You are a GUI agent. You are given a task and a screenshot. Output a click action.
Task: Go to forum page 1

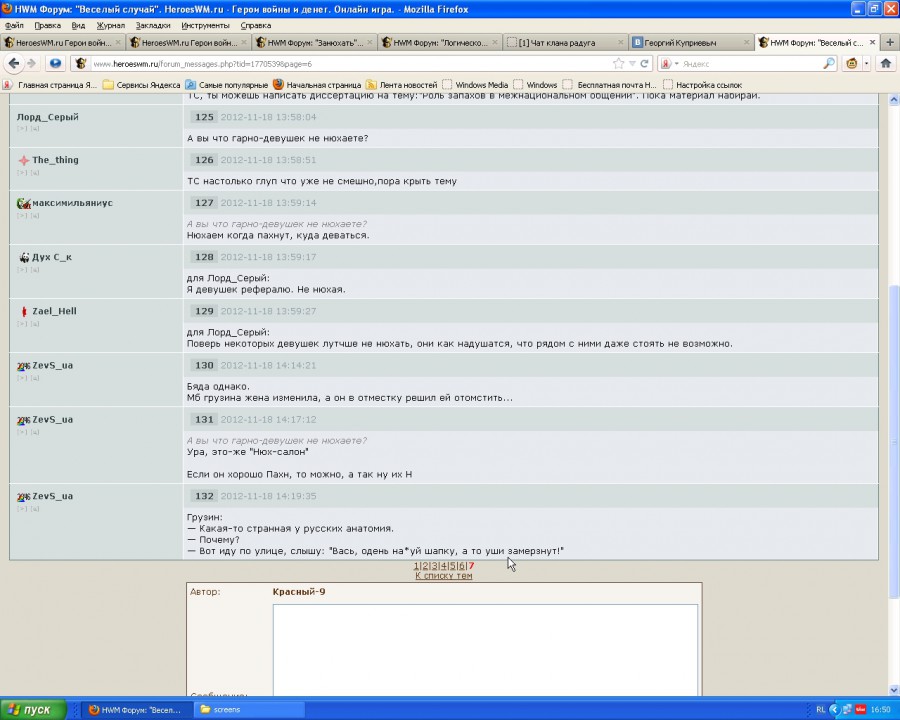[416, 566]
